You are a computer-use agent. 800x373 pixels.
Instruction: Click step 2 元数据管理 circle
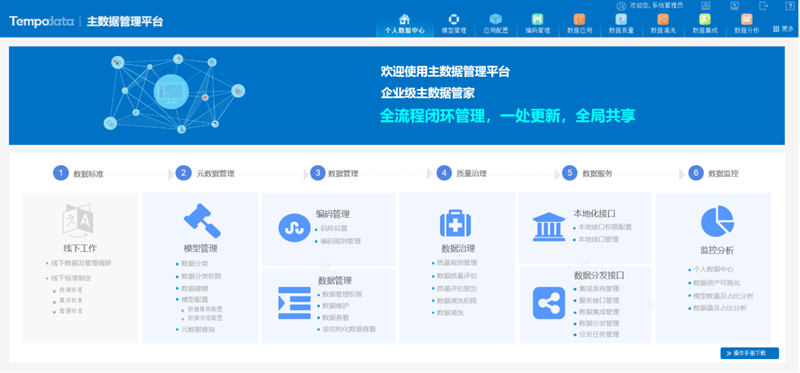(x=183, y=173)
